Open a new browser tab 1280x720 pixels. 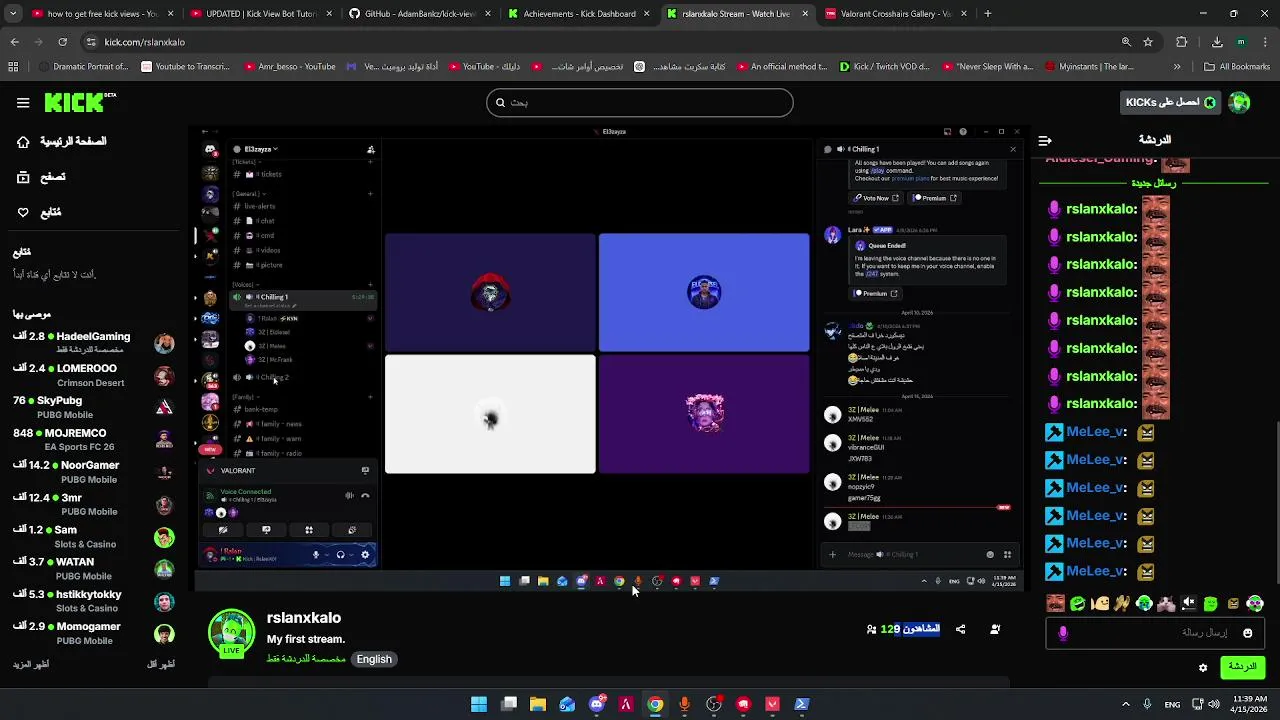click(988, 14)
